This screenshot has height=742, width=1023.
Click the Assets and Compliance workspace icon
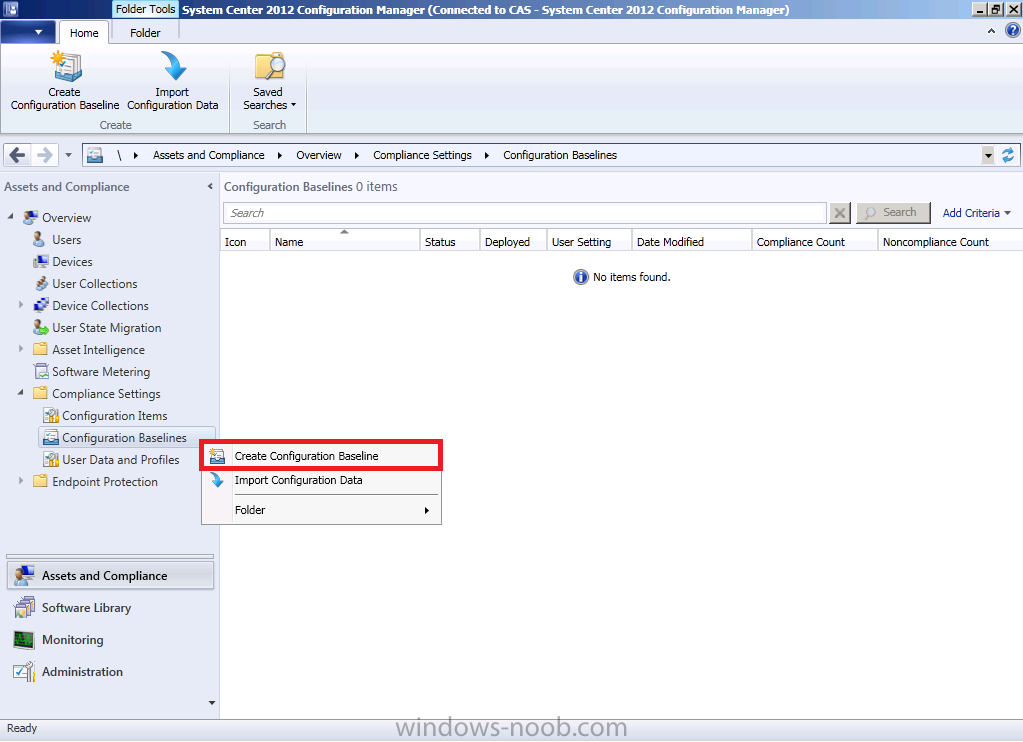click(24, 576)
